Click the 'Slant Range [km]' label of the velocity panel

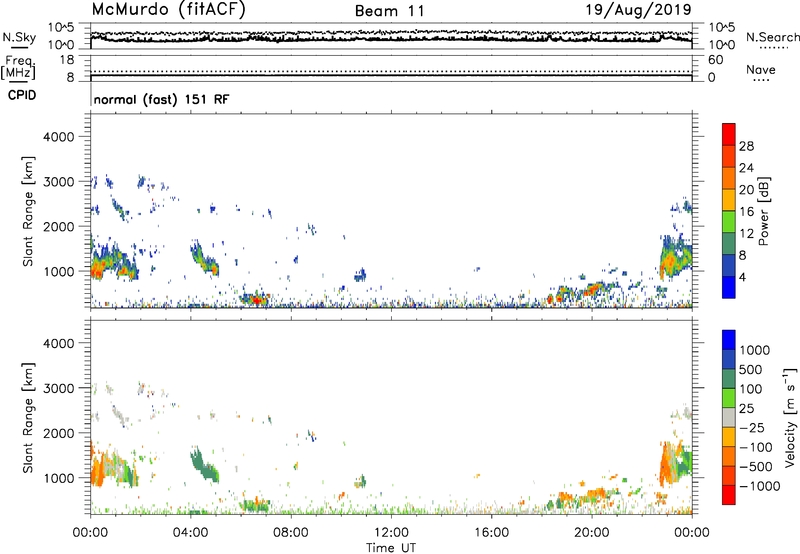point(28,417)
